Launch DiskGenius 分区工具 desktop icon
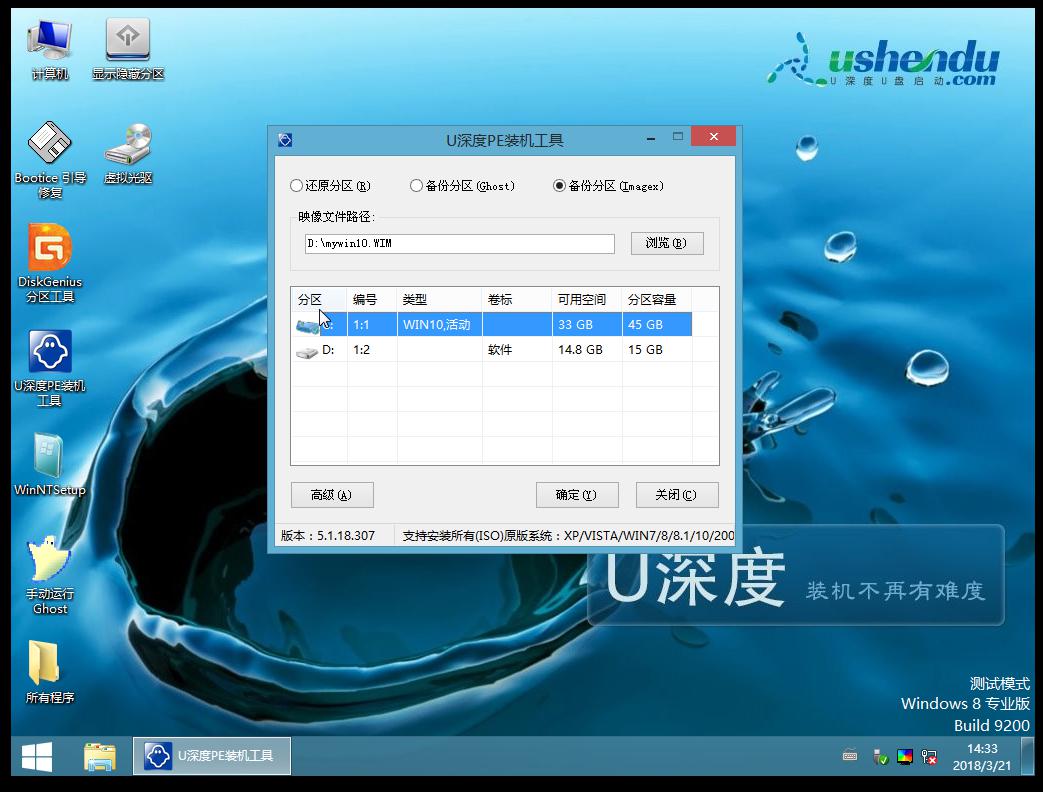The image size is (1043, 792). pyautogui.click(x=50, y=263)
